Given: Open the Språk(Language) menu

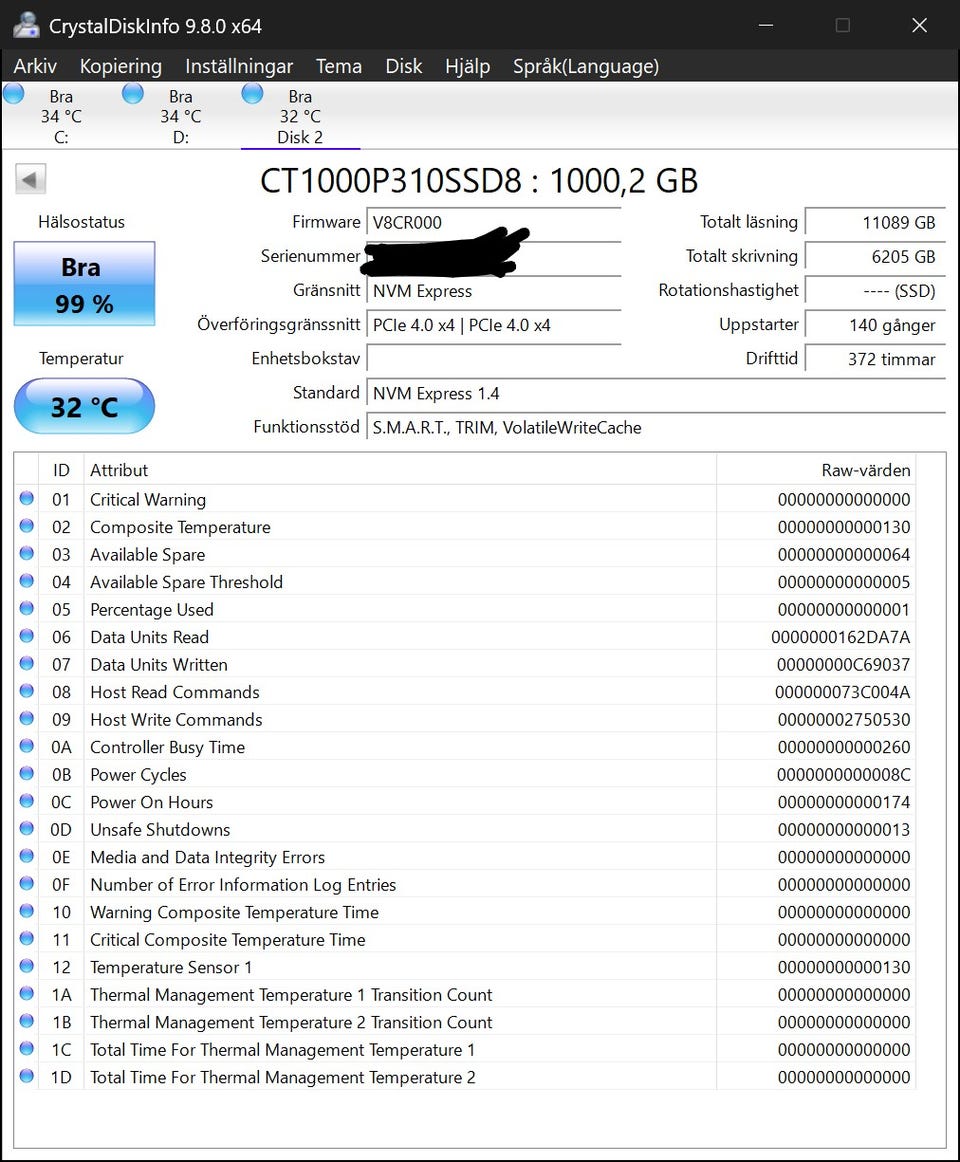Looking at the screenshot, I should click(x=585, y=66).
